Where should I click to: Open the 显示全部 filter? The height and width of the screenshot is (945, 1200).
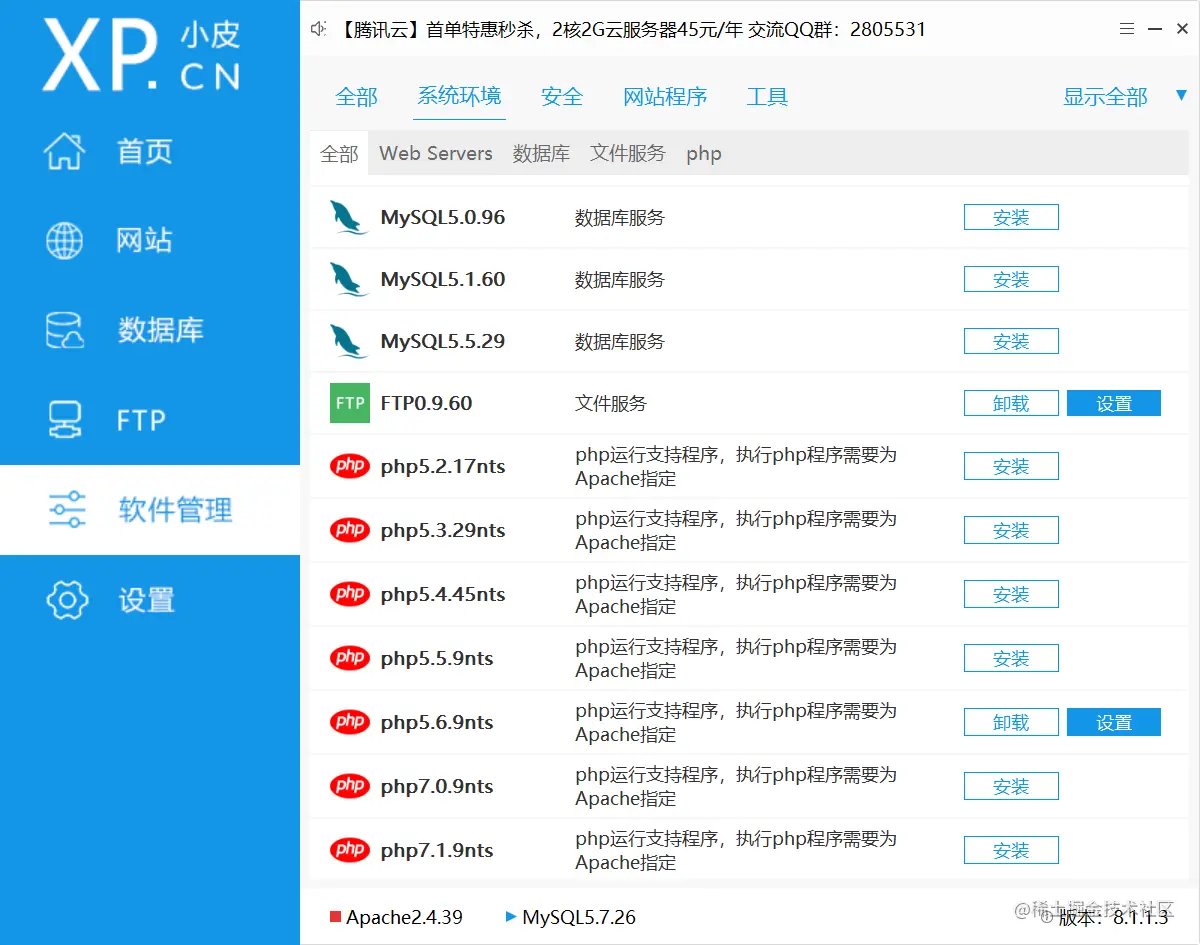point(1105,97)
